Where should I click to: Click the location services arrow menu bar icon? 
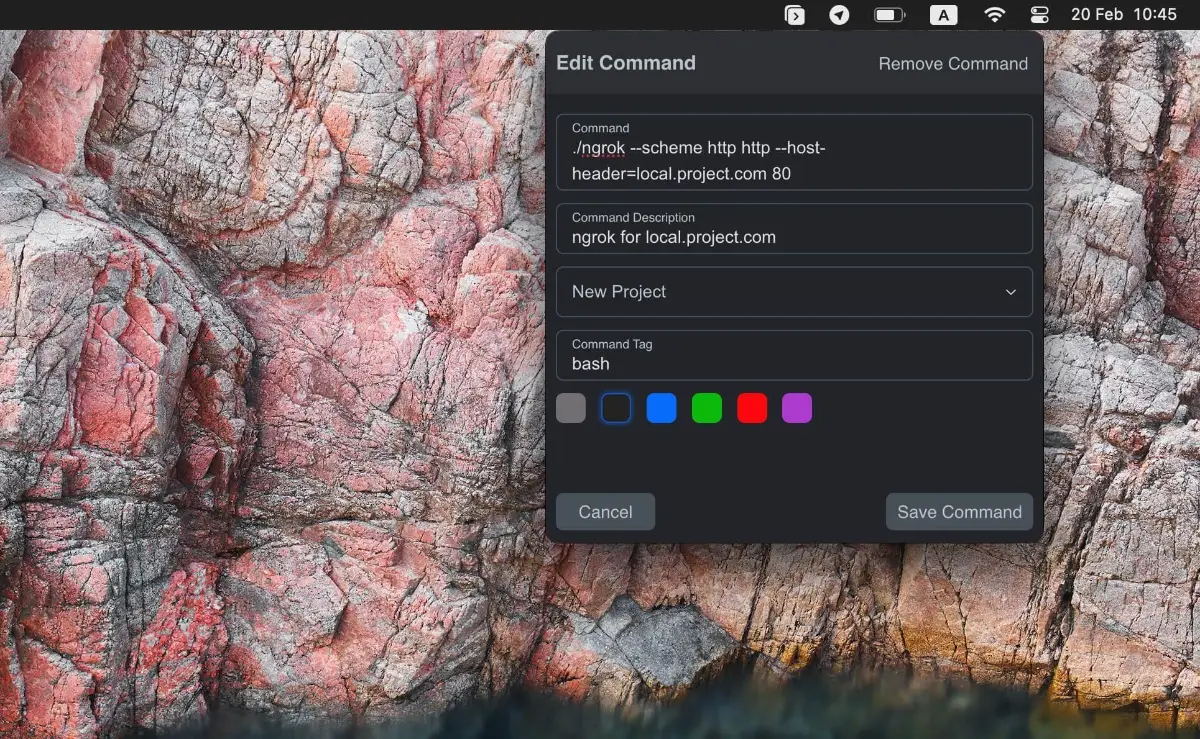pyautogui.click(x=839, y=15)
